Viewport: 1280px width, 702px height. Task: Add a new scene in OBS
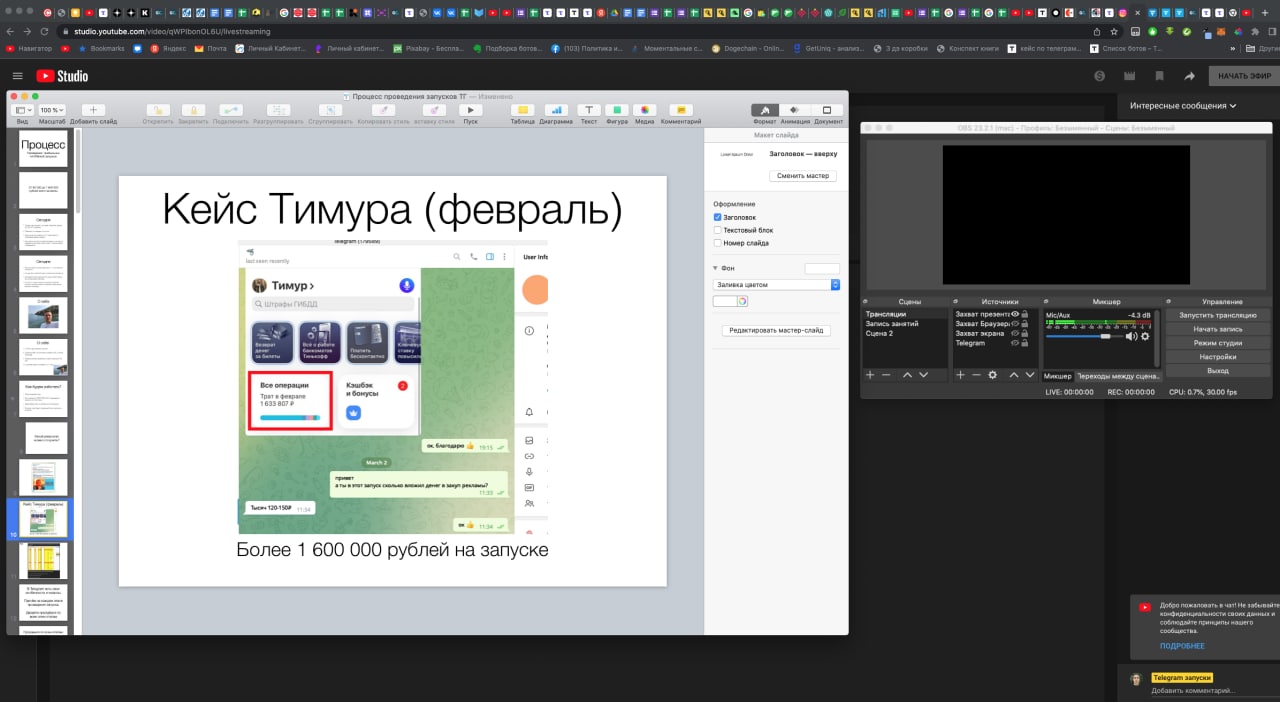pos(870,375)
